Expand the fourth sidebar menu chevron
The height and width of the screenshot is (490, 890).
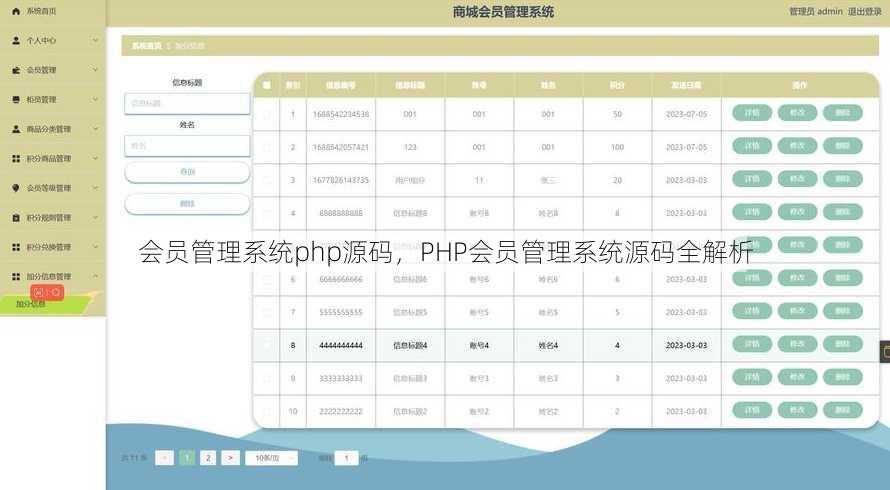(95, 99)
